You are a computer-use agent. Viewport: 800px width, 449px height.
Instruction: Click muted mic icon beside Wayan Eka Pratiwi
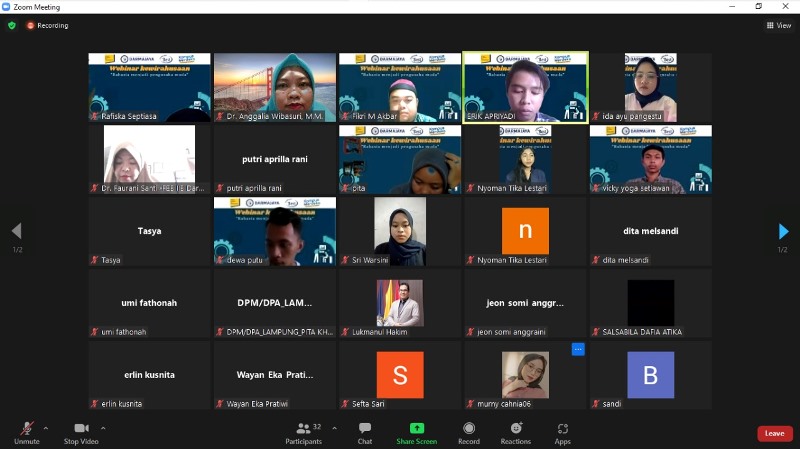tap(220, 404)
